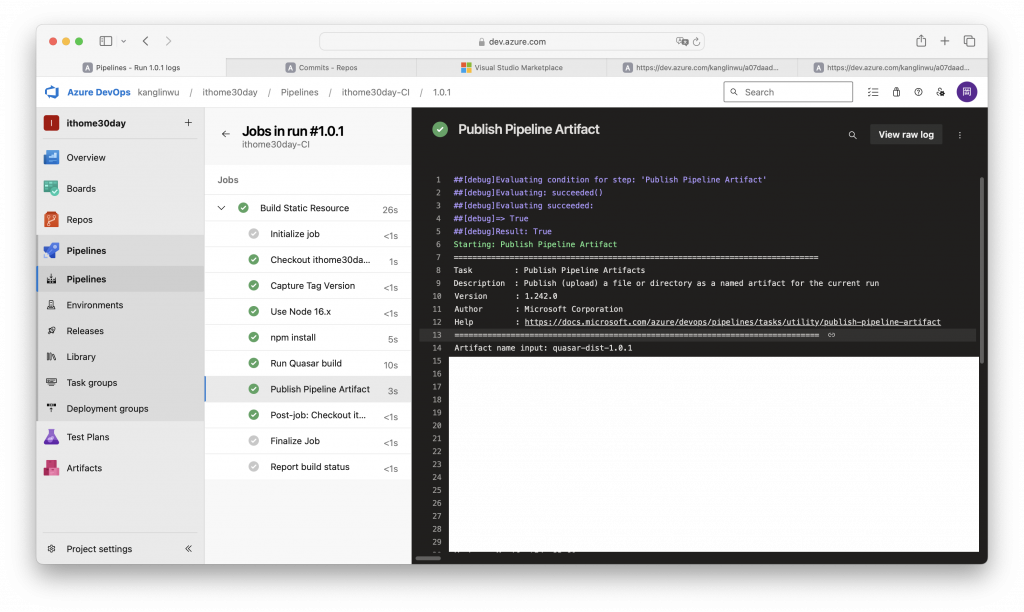Click 1.0.1 in the breadcrumb
Image resolution: width=1024 pixels, height=612 pixels.
[x=441, y=92]
